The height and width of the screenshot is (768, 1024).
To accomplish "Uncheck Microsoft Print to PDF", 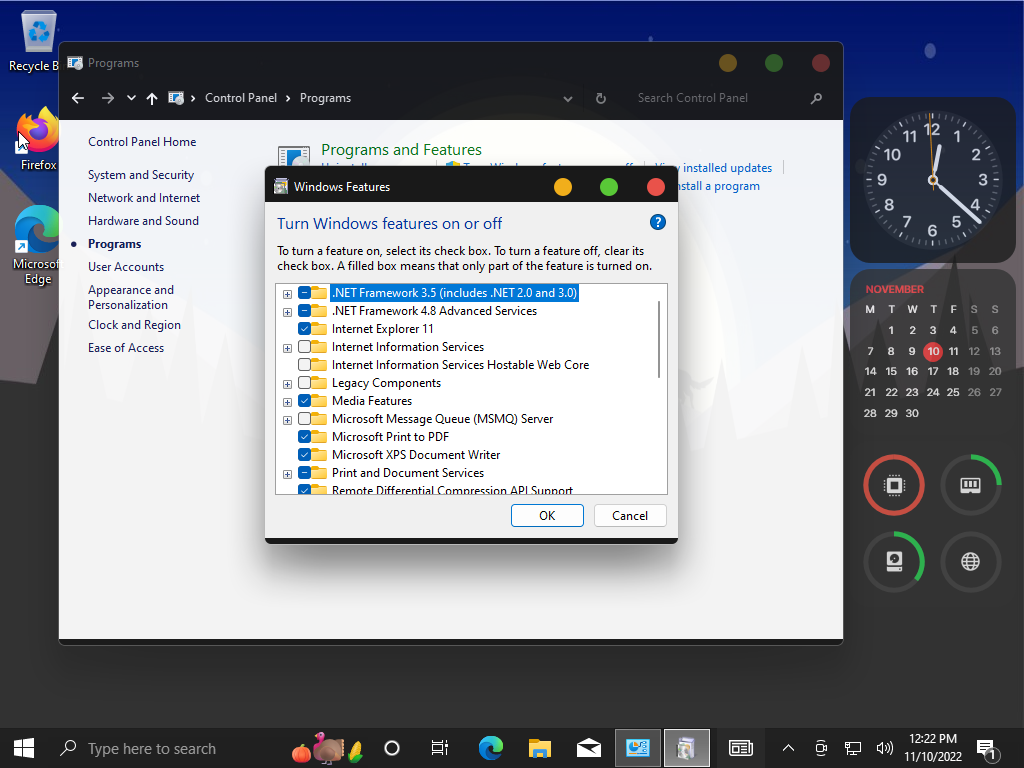I will click(305, 437).
